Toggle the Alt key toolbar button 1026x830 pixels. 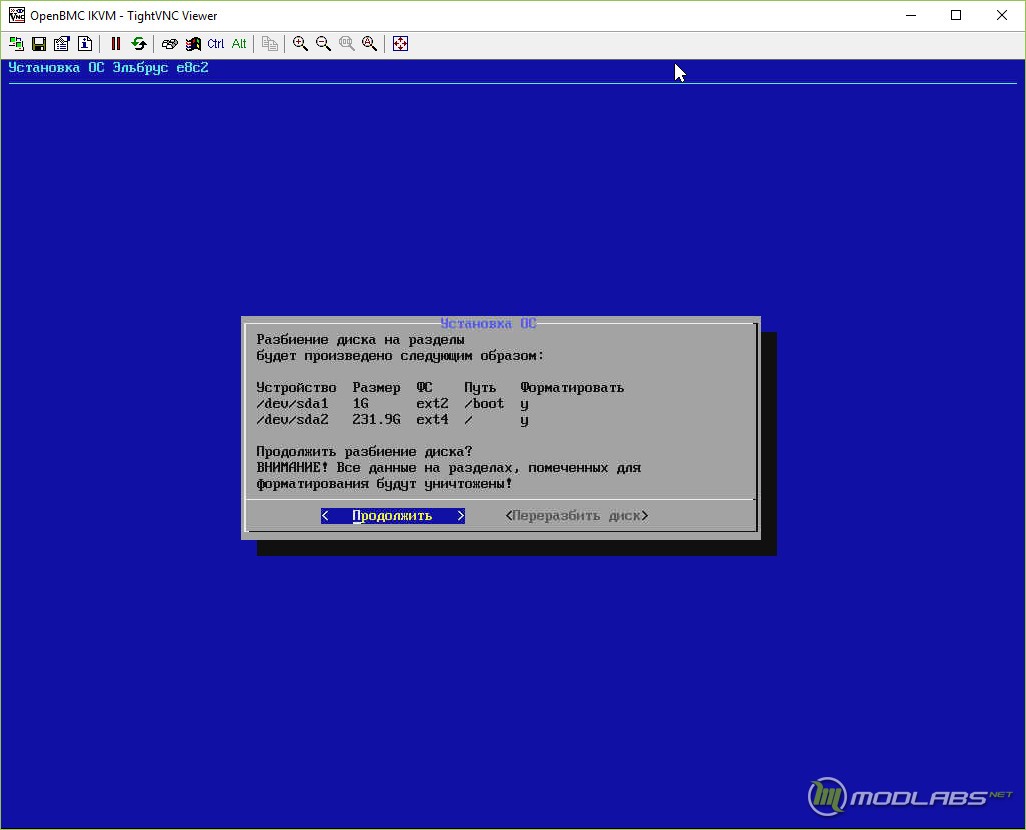239,44
